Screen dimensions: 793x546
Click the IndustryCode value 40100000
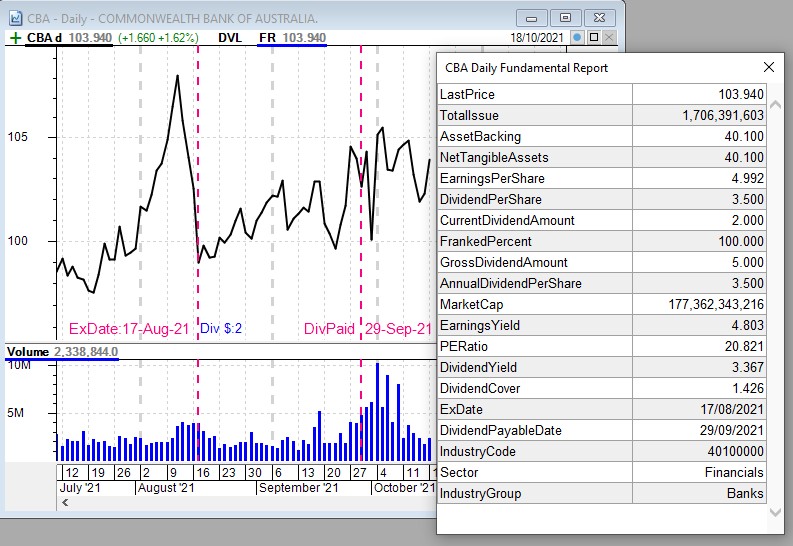click(735, 451)
